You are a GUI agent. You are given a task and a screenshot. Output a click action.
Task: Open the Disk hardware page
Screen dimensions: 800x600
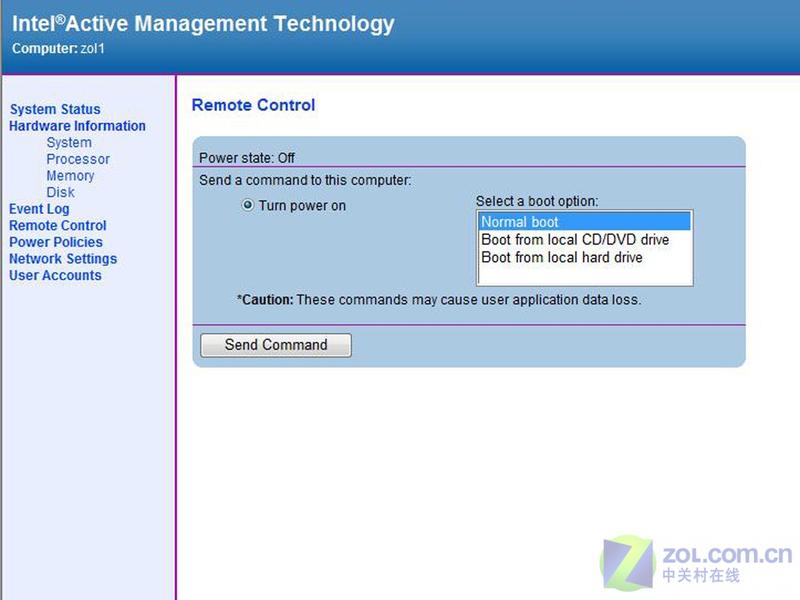pyautogui.click(x=61, y=192)
